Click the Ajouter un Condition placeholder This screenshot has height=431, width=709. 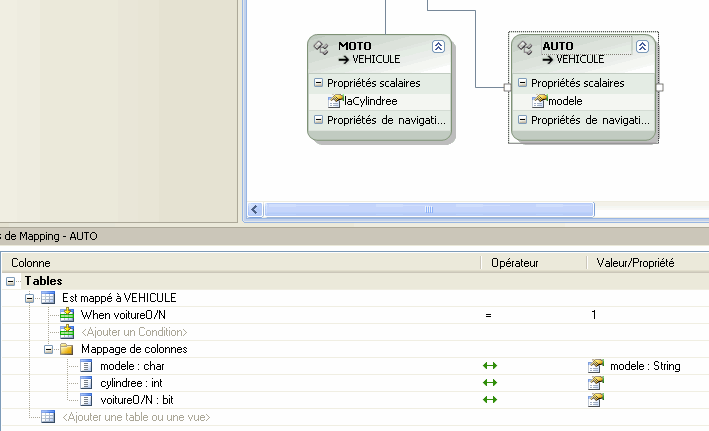click(x=134, y=332)
